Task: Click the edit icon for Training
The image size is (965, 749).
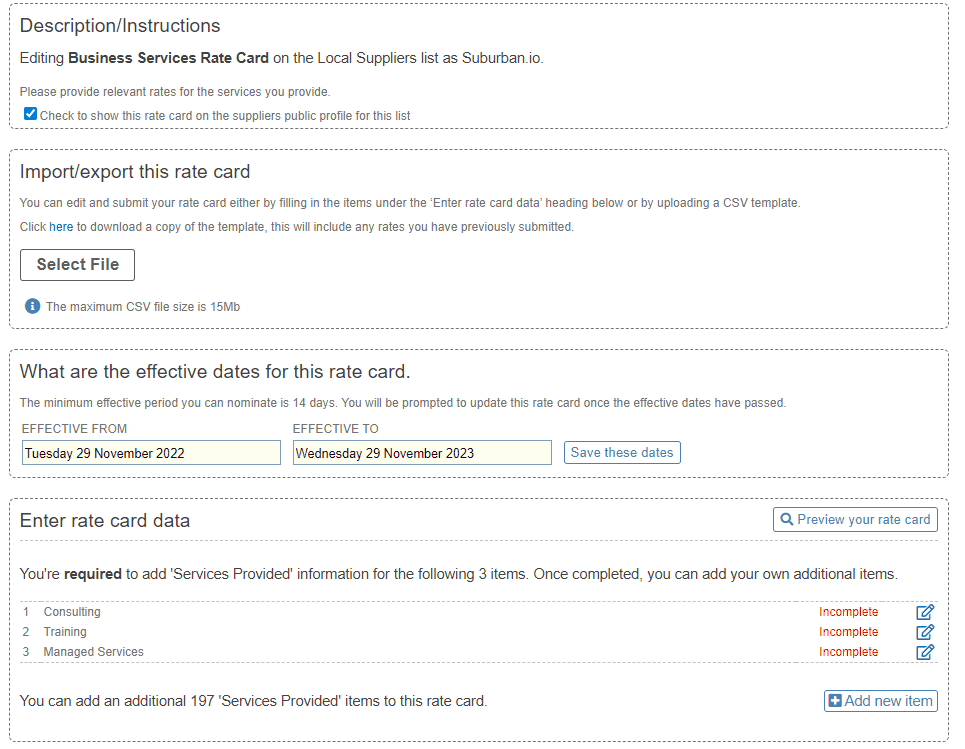Action: (x=924, y=632)
